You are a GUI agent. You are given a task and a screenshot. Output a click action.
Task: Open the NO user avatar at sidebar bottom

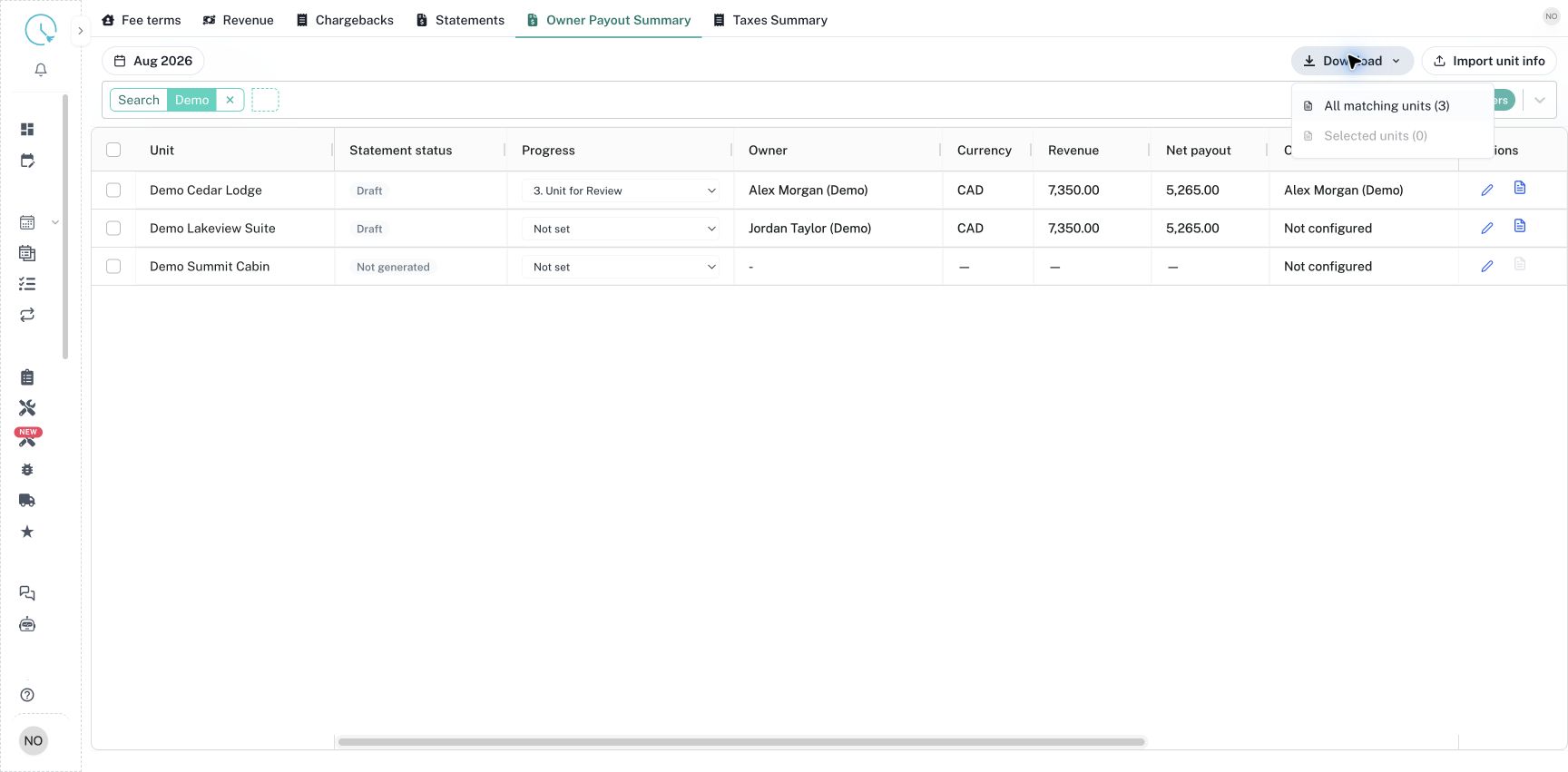(x=34, y=741)
